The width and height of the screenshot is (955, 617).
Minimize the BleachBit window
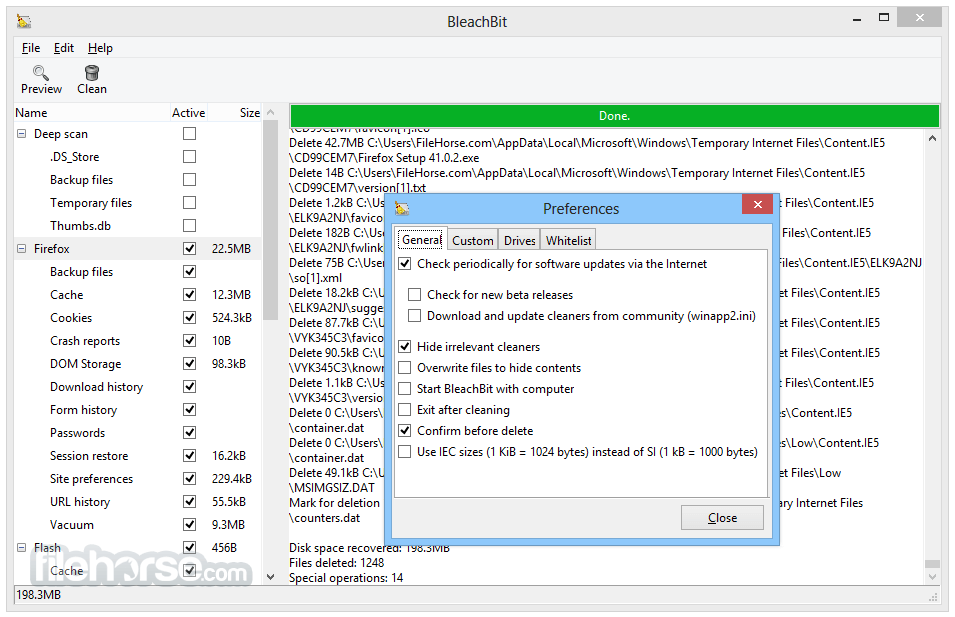[x=856, y=19]
